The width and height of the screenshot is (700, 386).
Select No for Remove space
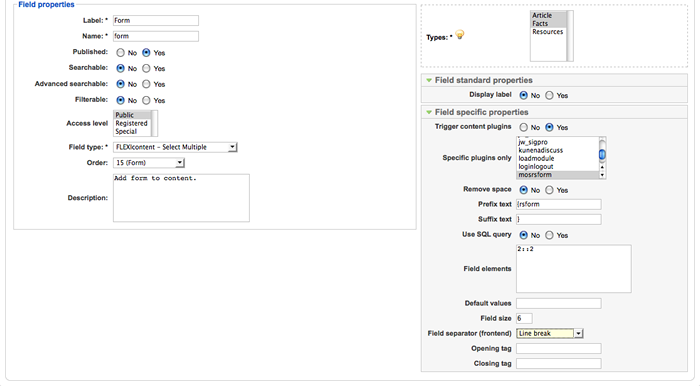click(523, 190)
